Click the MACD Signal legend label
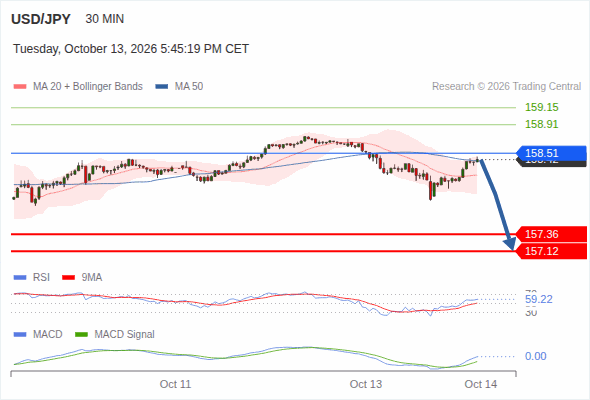 125,335
